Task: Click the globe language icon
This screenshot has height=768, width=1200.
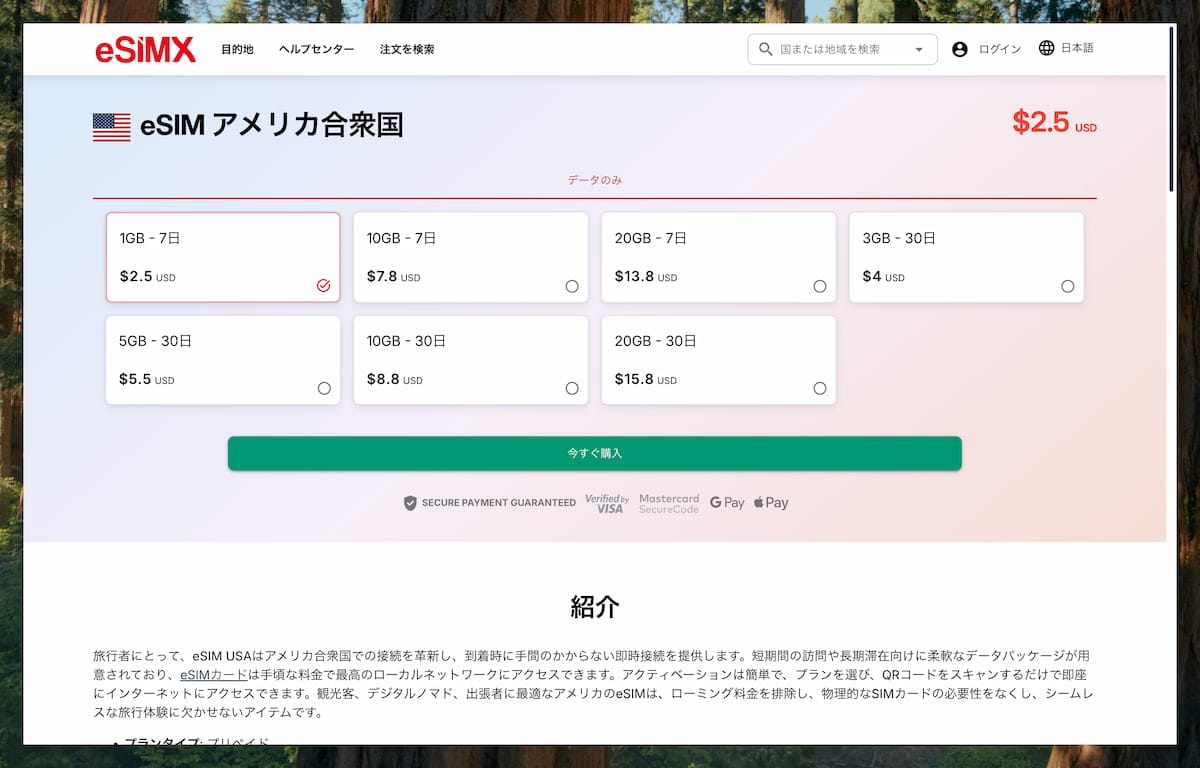Action: pyautogui.click(x=1046, y=48)
